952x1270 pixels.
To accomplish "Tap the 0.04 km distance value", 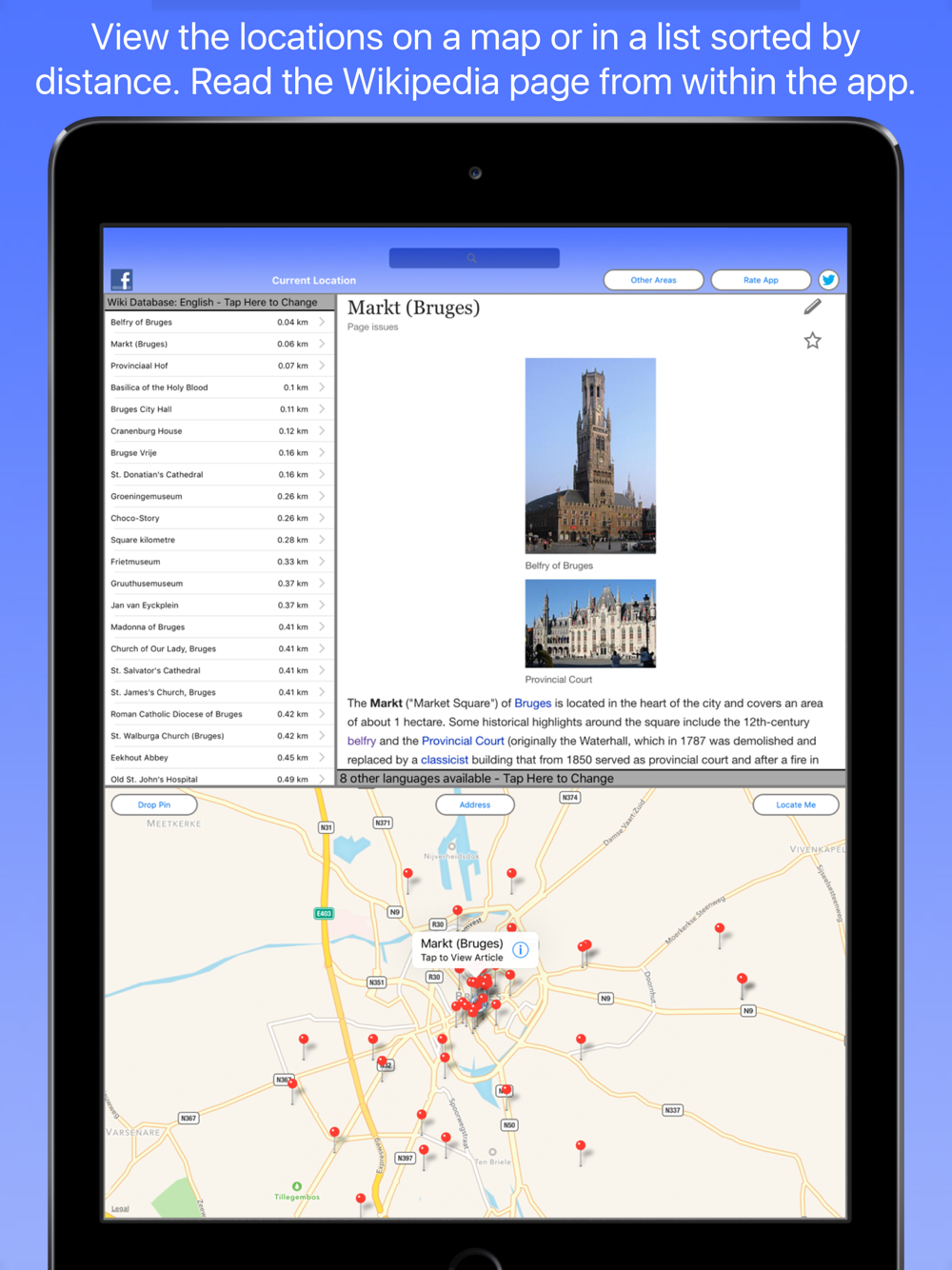I will click(x=292, y=322).
